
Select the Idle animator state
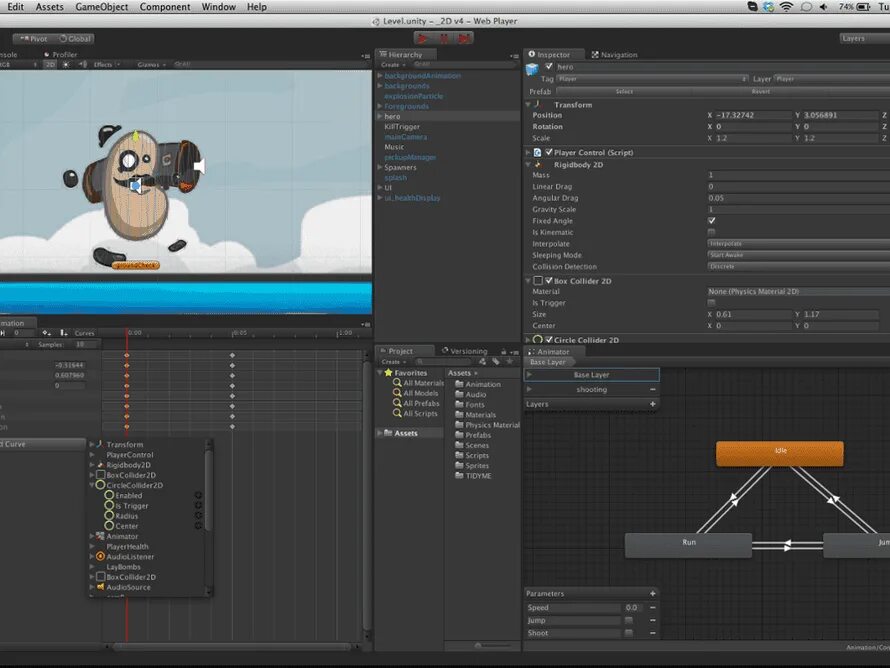[x=780, y=454]
